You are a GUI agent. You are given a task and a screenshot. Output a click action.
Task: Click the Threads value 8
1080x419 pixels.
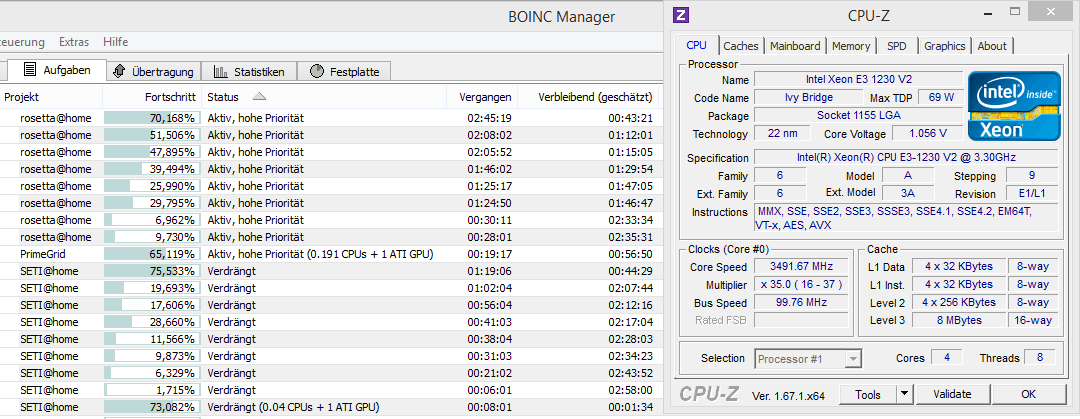point(1041,358)
